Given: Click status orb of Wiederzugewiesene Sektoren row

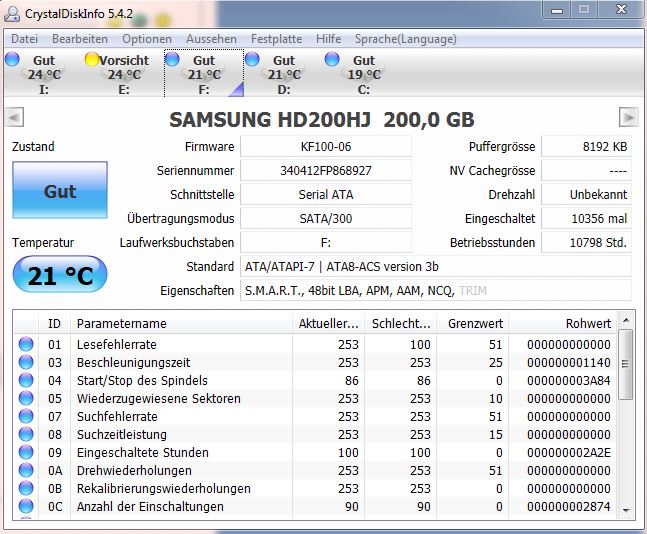Looking at the screenshot, I should click(x=26, y=398).
